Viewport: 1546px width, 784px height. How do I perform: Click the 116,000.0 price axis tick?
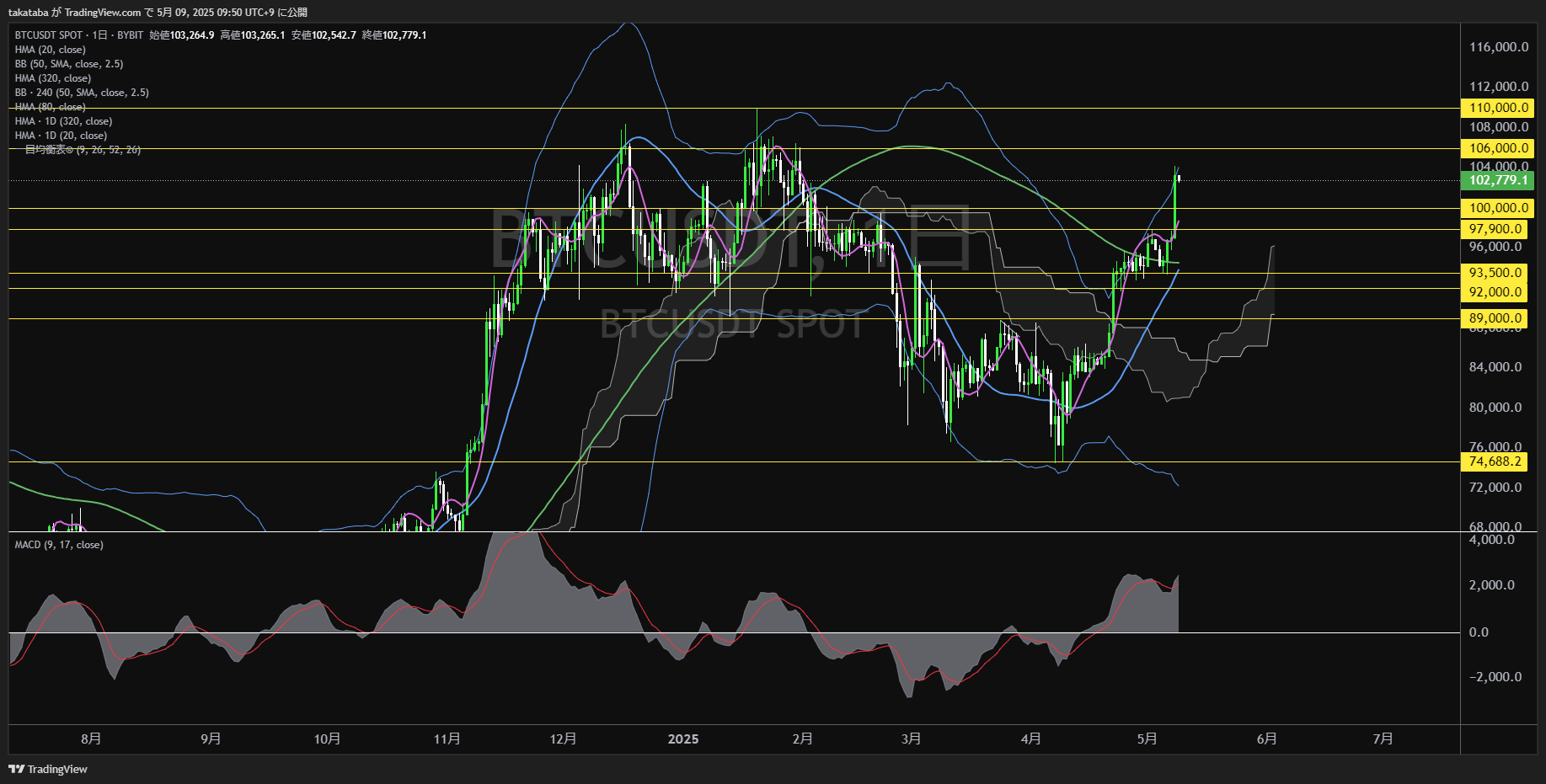pyautogui.click(x=1499, y=47)
